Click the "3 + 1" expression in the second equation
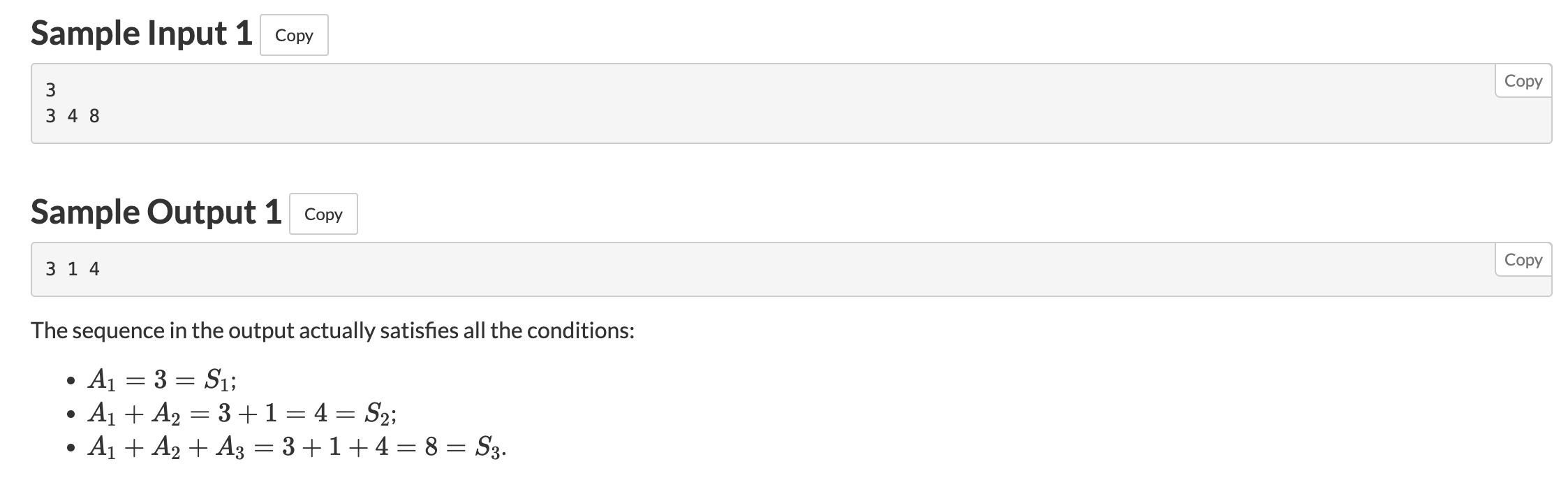The width and height of the screenshot is (1568, 485). click(248, 414)
